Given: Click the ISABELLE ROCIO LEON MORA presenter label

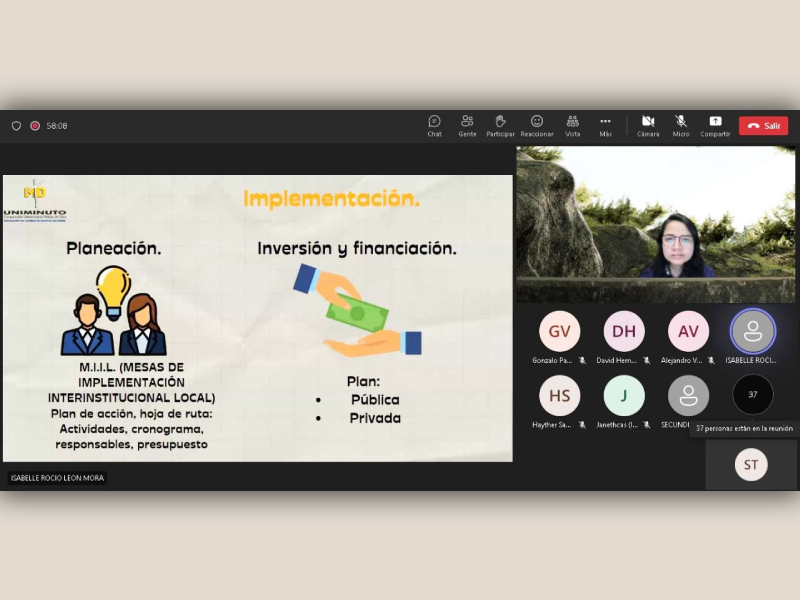Looking at the screenshot, I should (x=57, y=478).
